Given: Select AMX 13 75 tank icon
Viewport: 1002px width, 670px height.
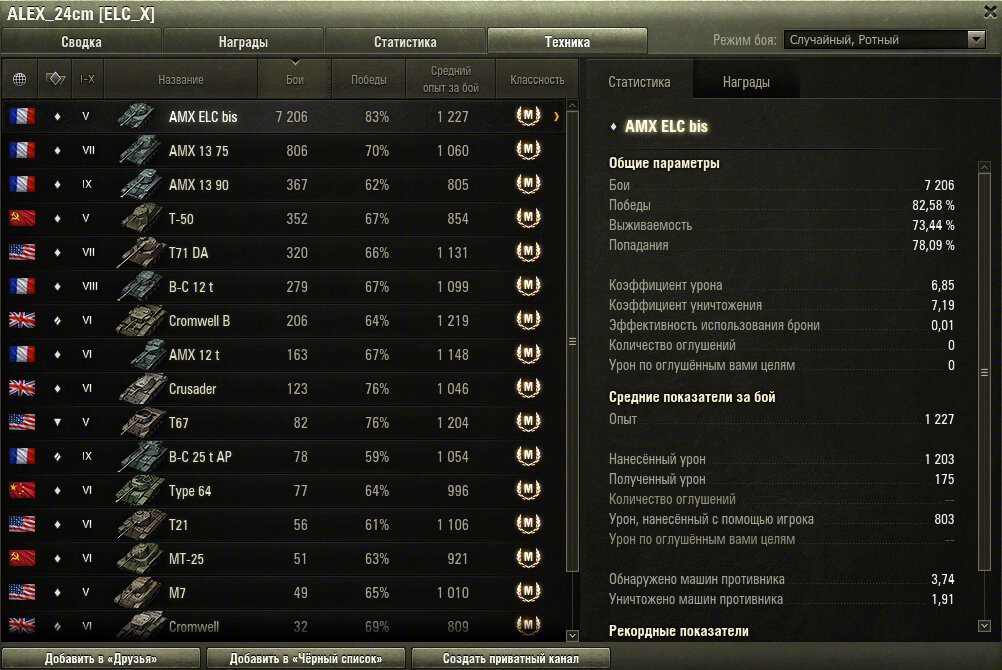Looking at the screenshot, I should pyautogui.click(x=139, y=150).
